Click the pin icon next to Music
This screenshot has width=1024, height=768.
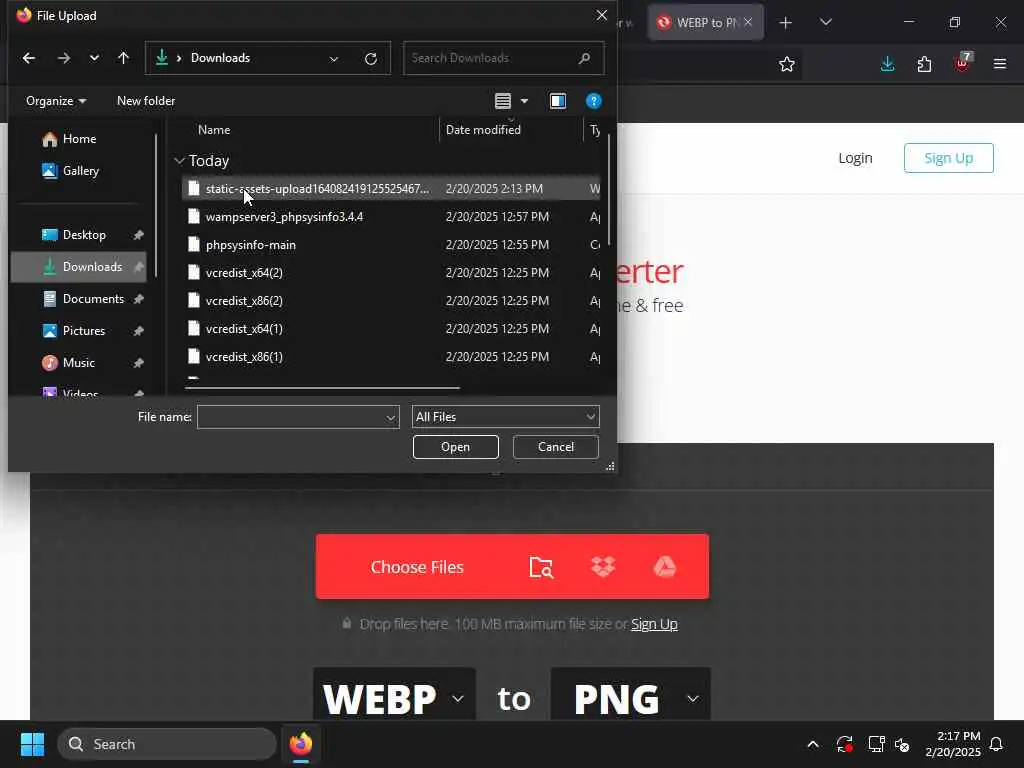[138, 363]
